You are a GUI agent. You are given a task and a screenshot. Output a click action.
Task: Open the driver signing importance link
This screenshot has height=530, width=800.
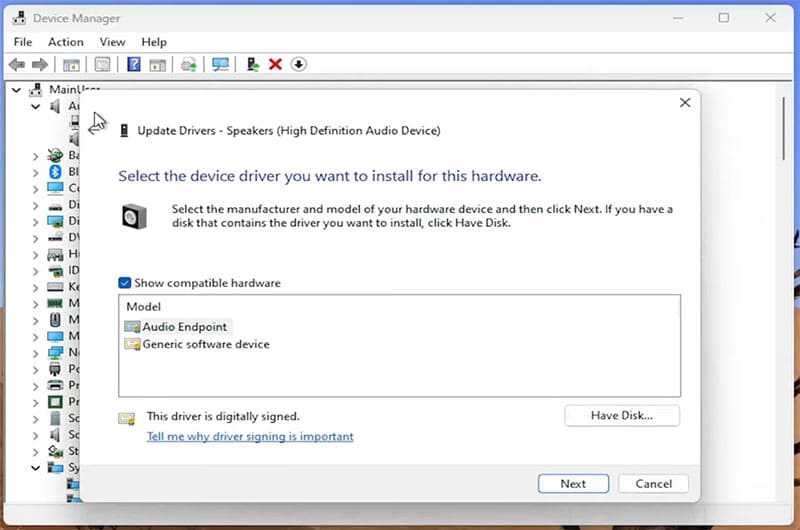click(250, 436)
